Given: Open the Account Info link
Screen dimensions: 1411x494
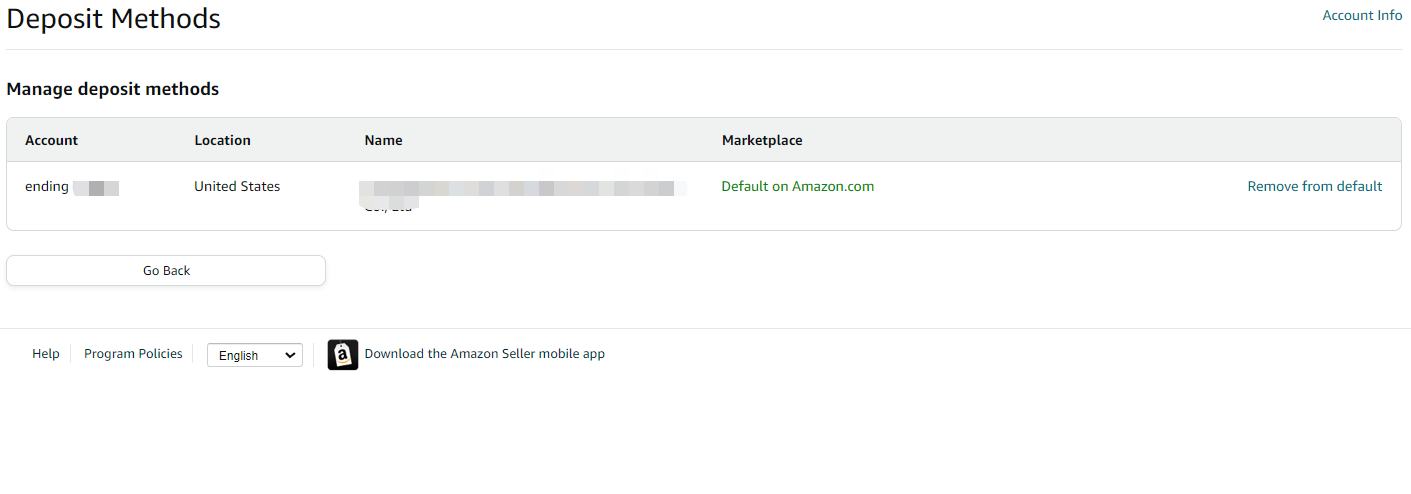Looking at the screenshot, I should pos(1362,15).
